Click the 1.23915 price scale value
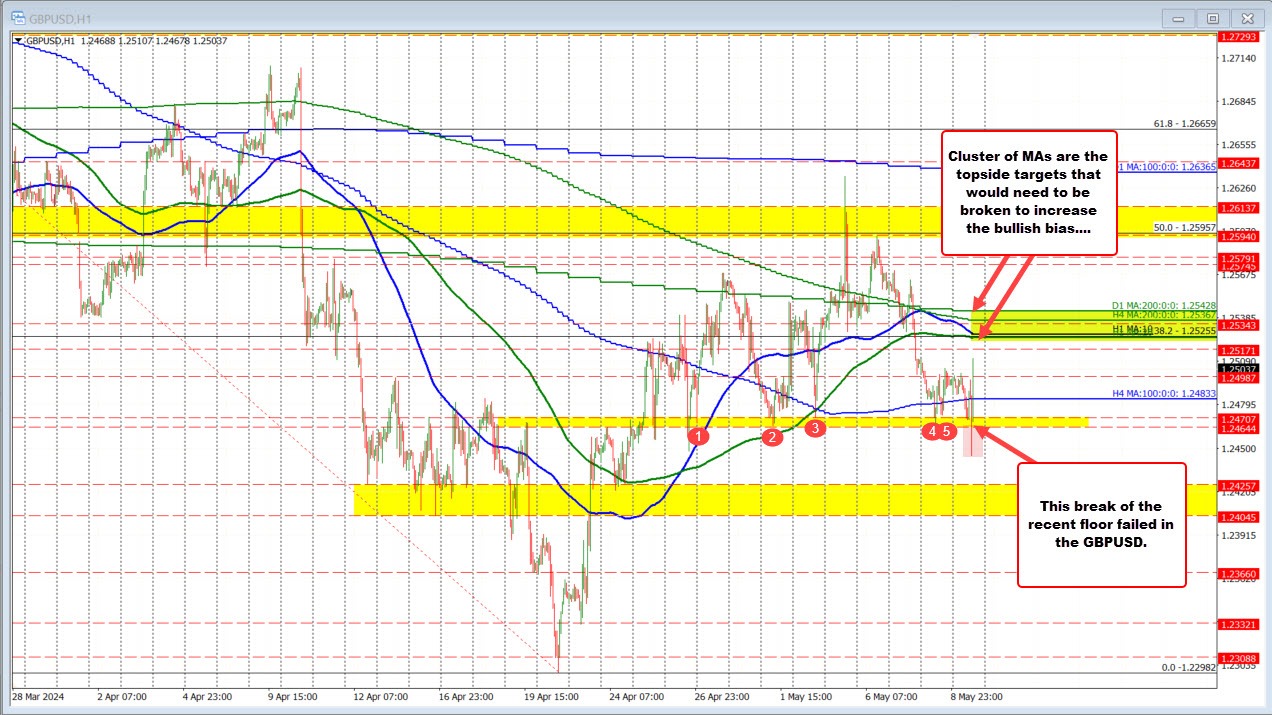Viewport: 1272px width, 715px height. pyautogui.click(x=1238, y=535)
